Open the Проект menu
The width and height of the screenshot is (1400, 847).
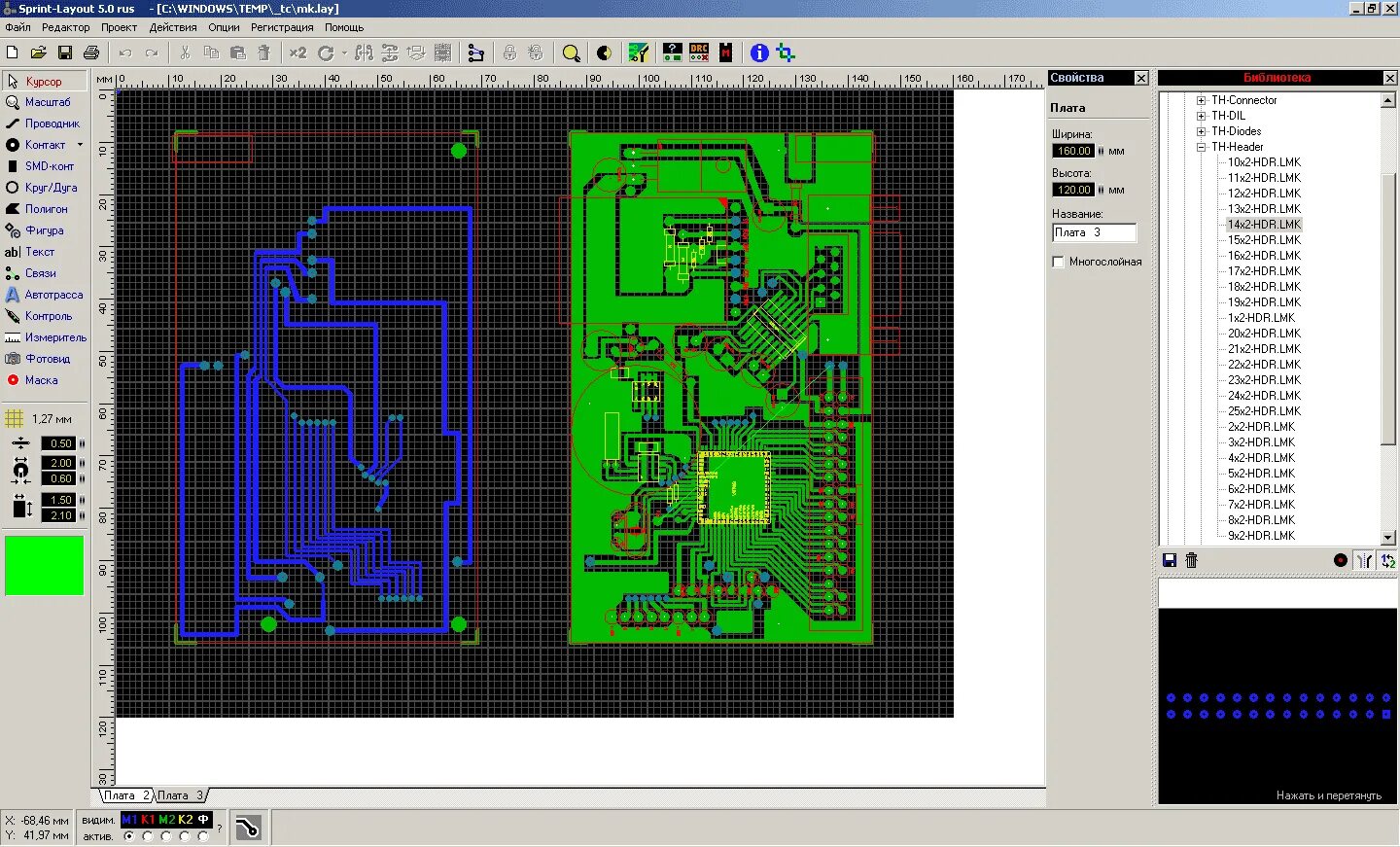pos(119,27)
